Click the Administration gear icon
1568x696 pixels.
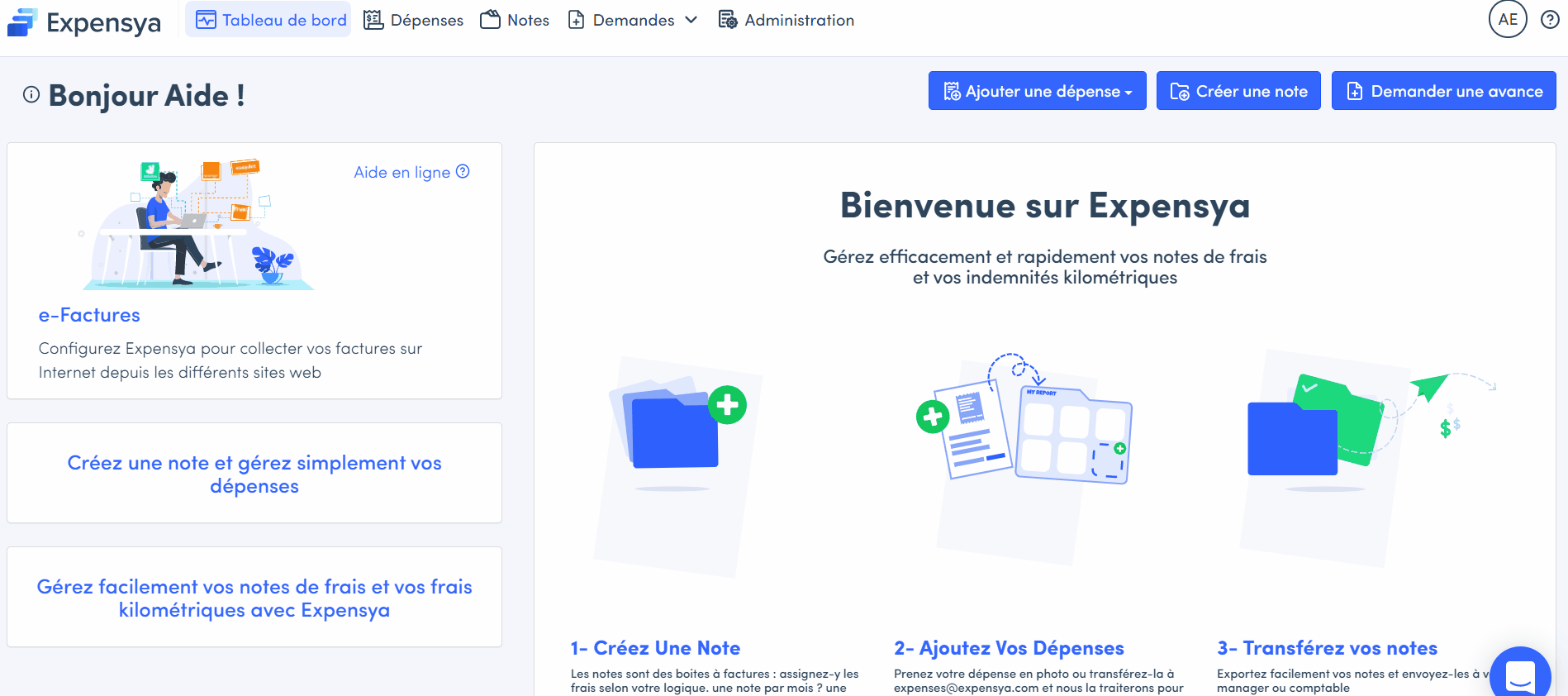point(727,20)
